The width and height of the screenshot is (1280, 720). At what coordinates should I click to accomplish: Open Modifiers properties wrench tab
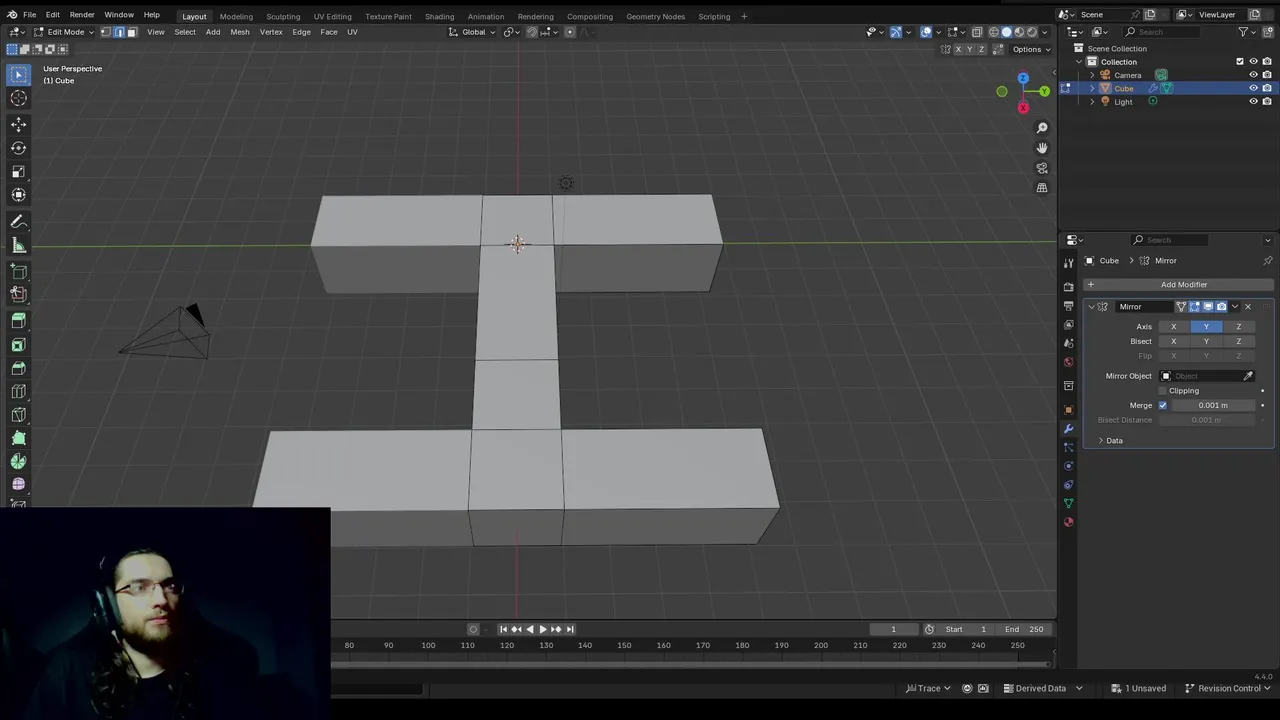point(1068,429)
